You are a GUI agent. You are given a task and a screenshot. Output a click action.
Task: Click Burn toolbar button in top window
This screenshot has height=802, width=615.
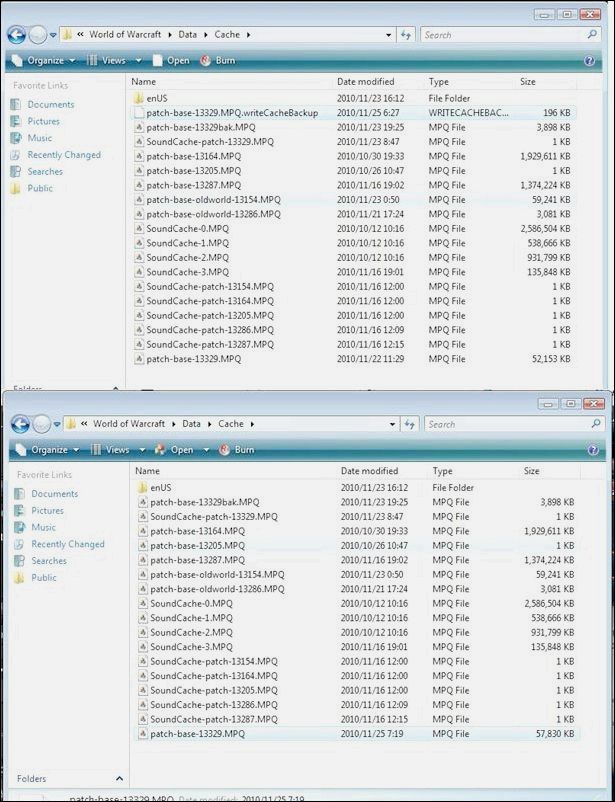218,60
